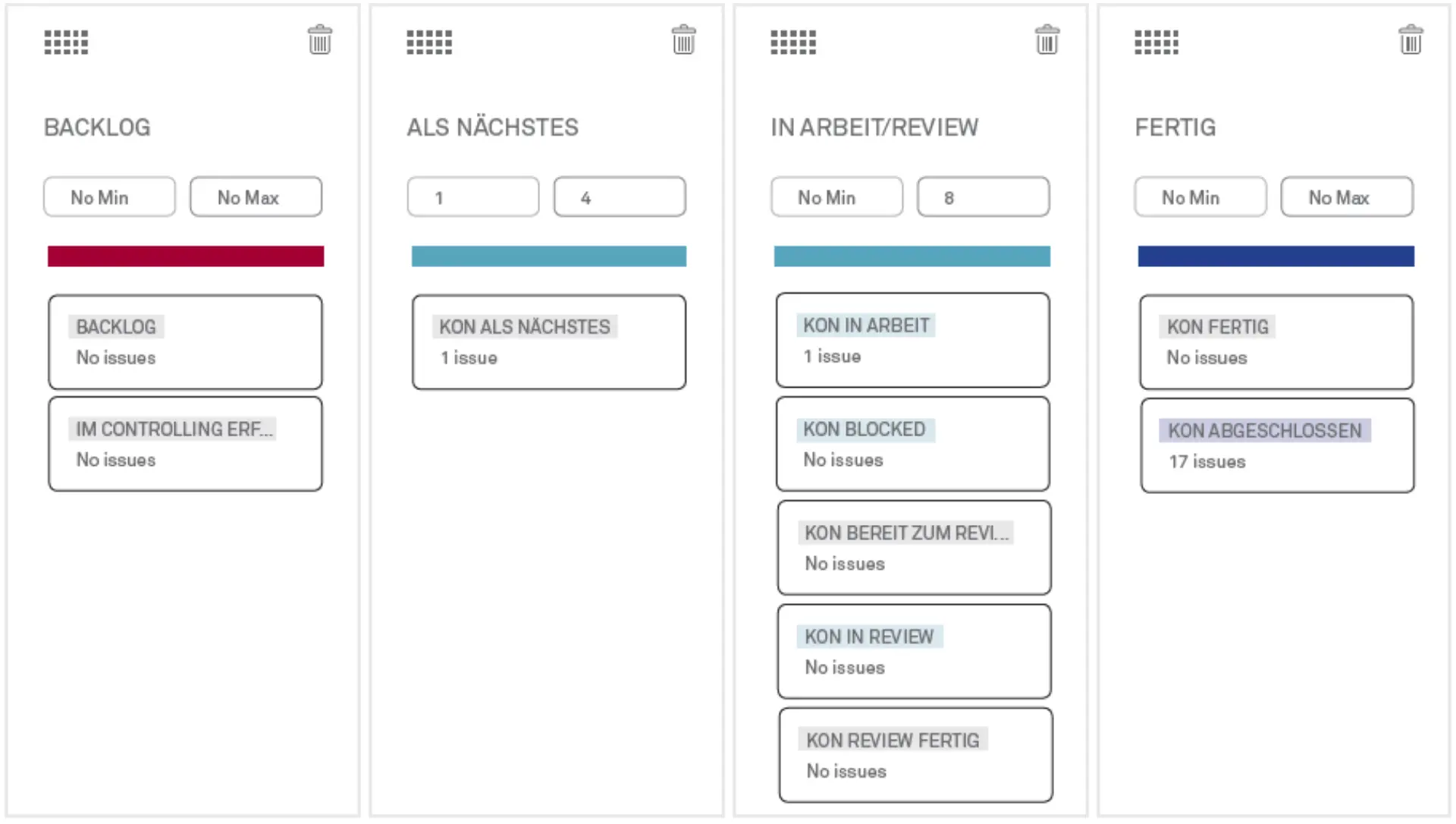Screen dimensions: 1456x824
Task: Delete the IN ARBEIT/REVIEW column via trash icon
Action: [1046, 39]
